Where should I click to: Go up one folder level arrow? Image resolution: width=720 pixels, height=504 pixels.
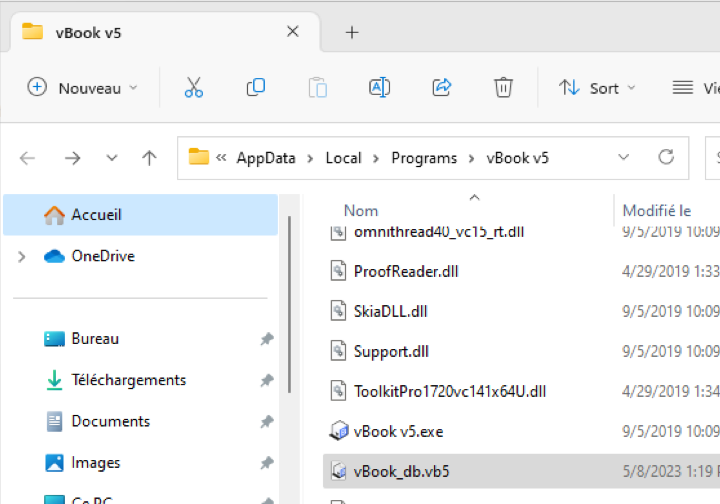tap(150, 158)
